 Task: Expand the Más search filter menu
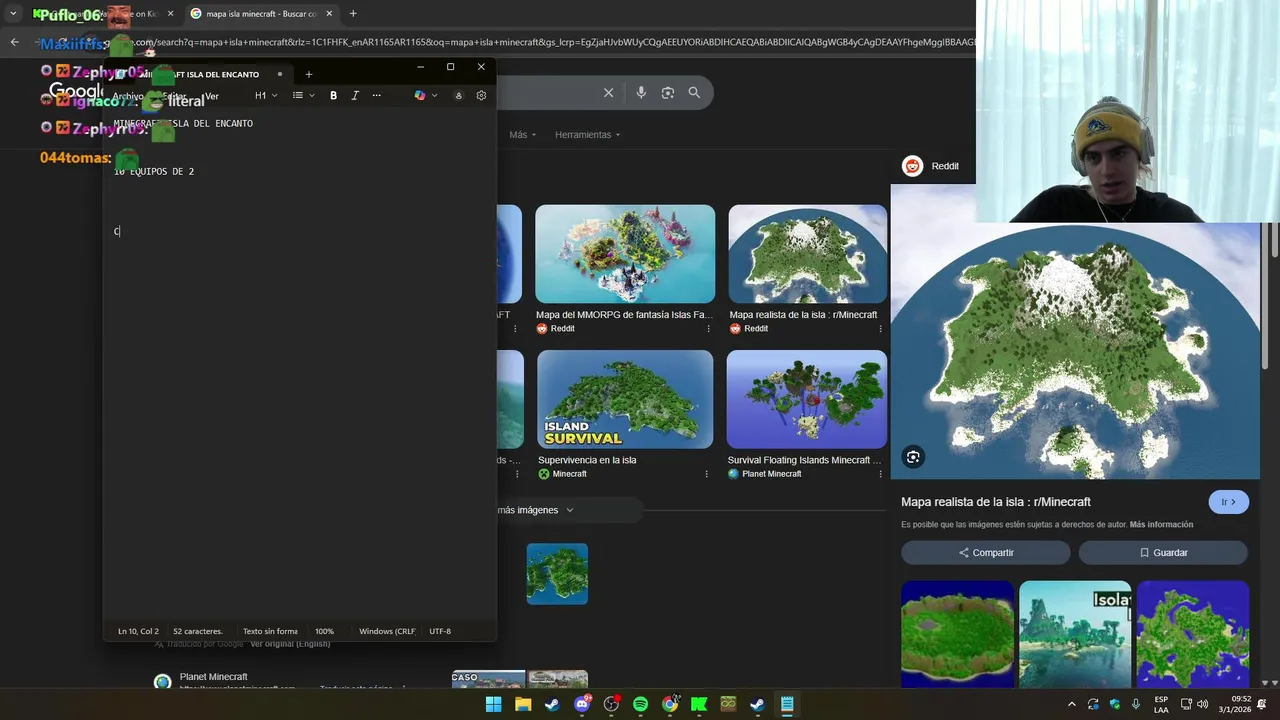522,135
